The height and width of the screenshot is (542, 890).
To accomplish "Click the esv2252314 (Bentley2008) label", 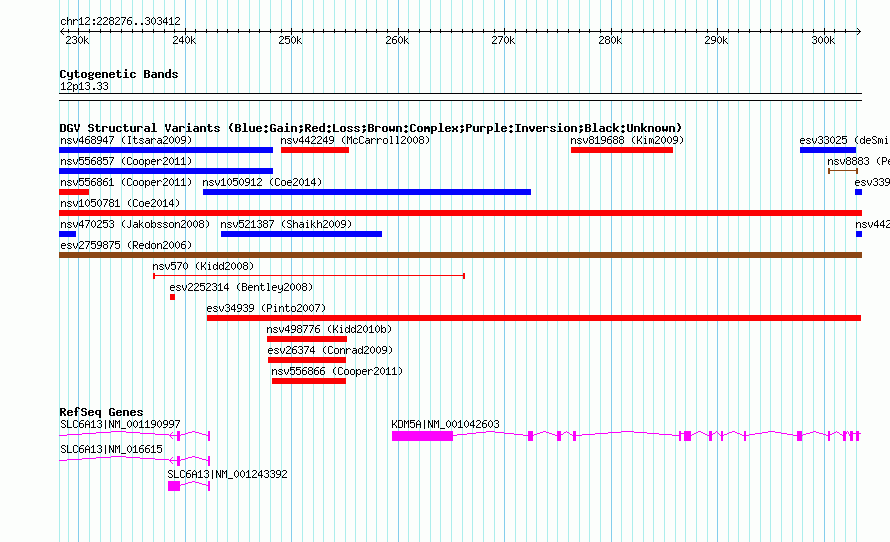I will [241, 287].
